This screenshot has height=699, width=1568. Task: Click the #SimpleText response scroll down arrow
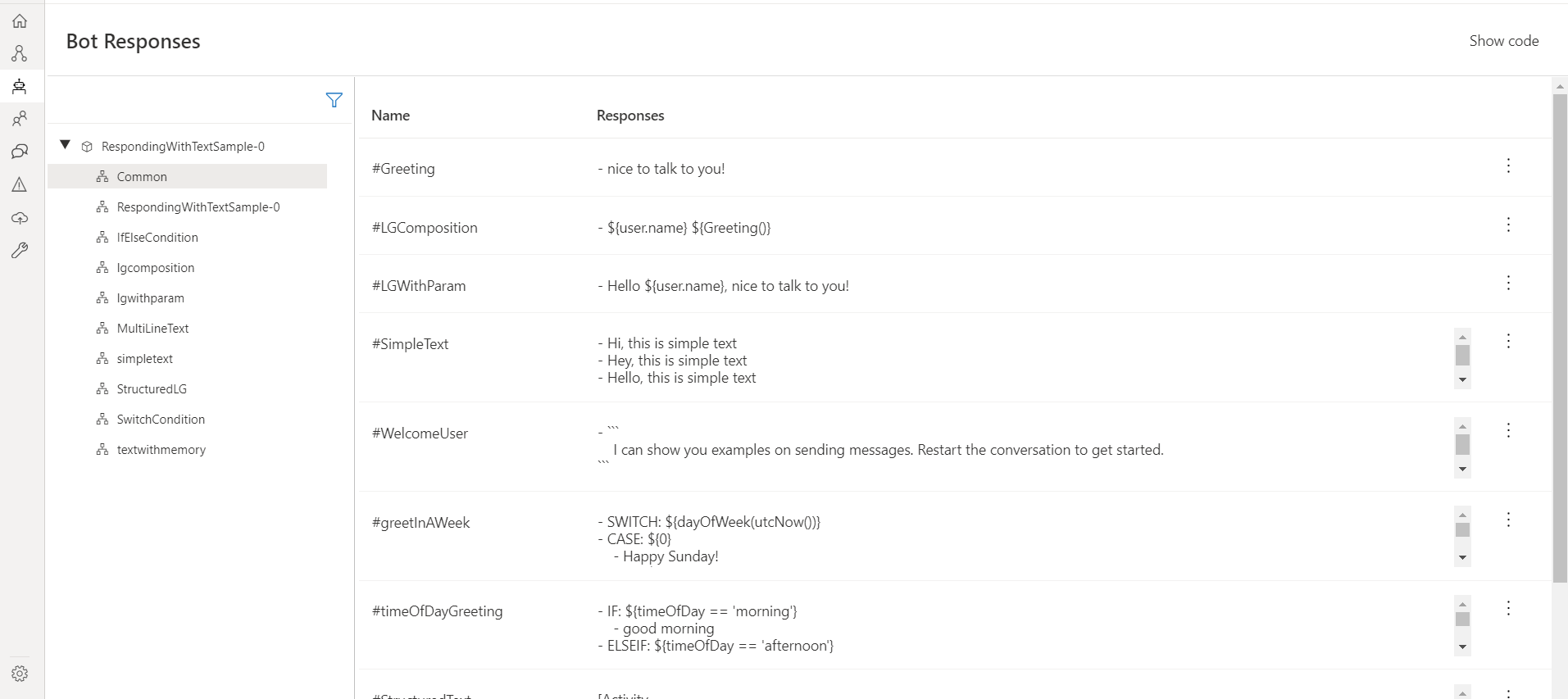[1462, 380]
